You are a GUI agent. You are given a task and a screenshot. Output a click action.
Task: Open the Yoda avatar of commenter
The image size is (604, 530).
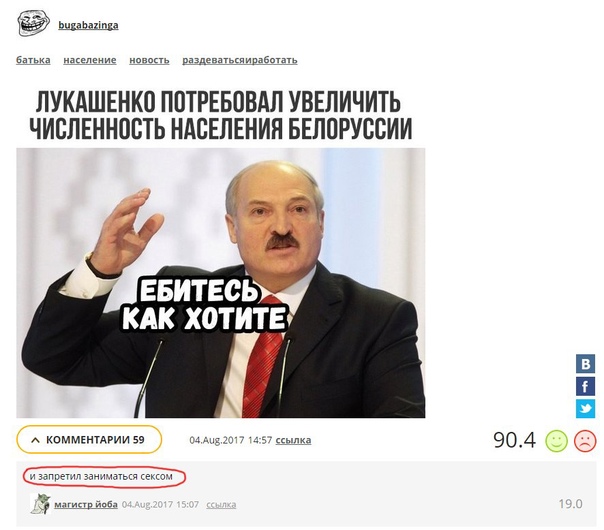coord(40,503)
